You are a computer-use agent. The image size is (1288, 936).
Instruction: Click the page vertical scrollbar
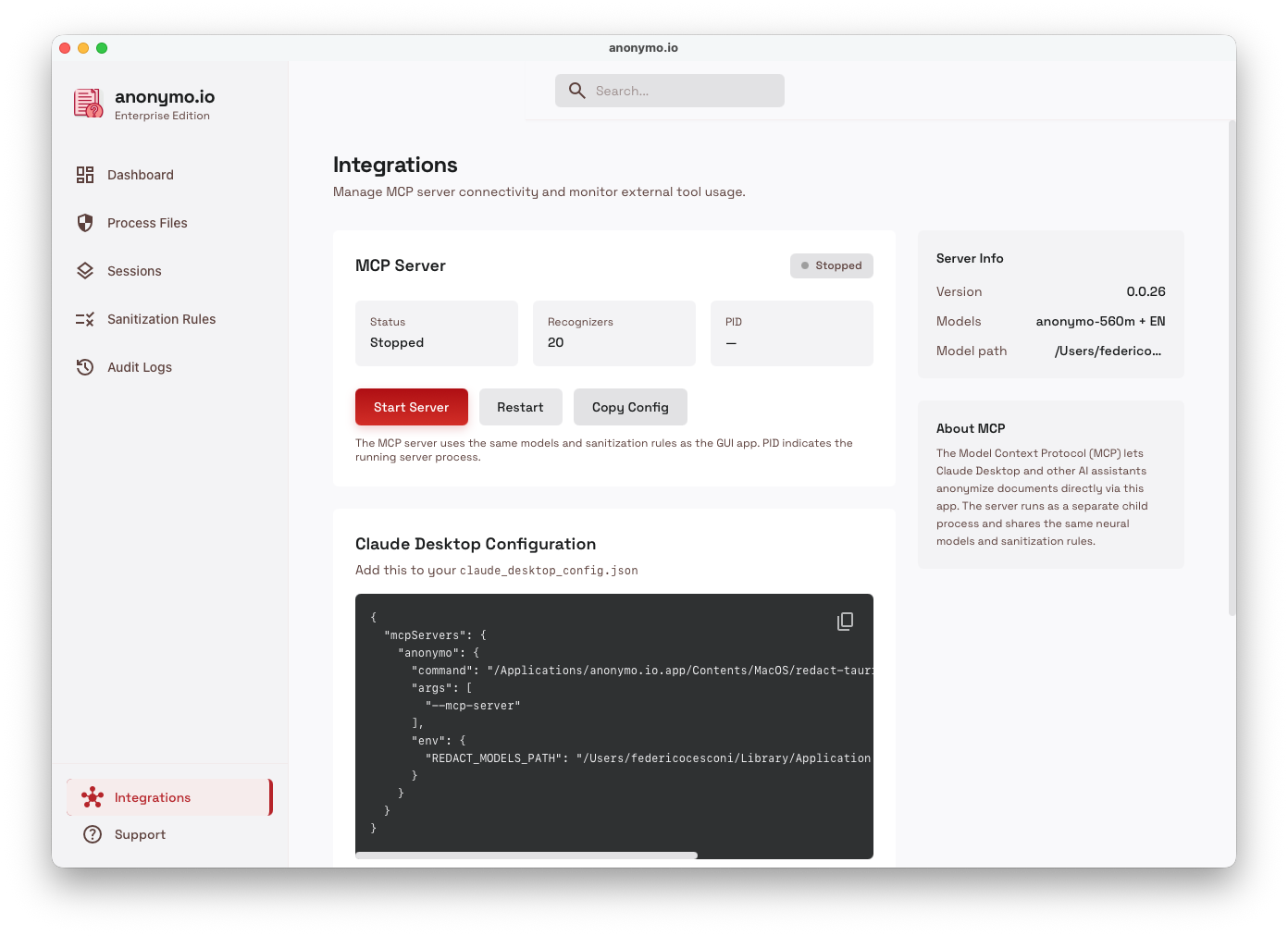1232,368
